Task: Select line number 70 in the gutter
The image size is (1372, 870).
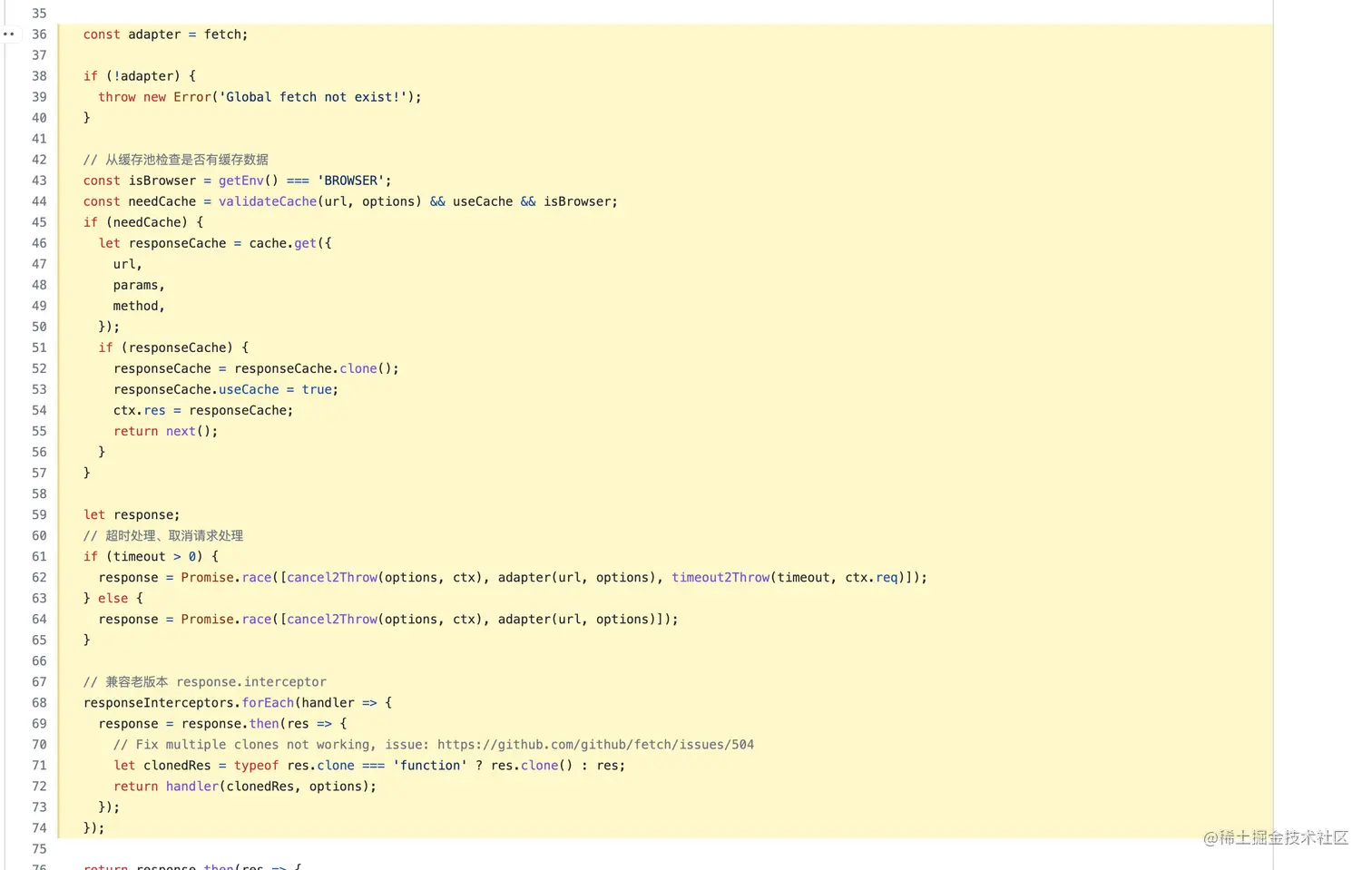Action: [x=39, y=744]
